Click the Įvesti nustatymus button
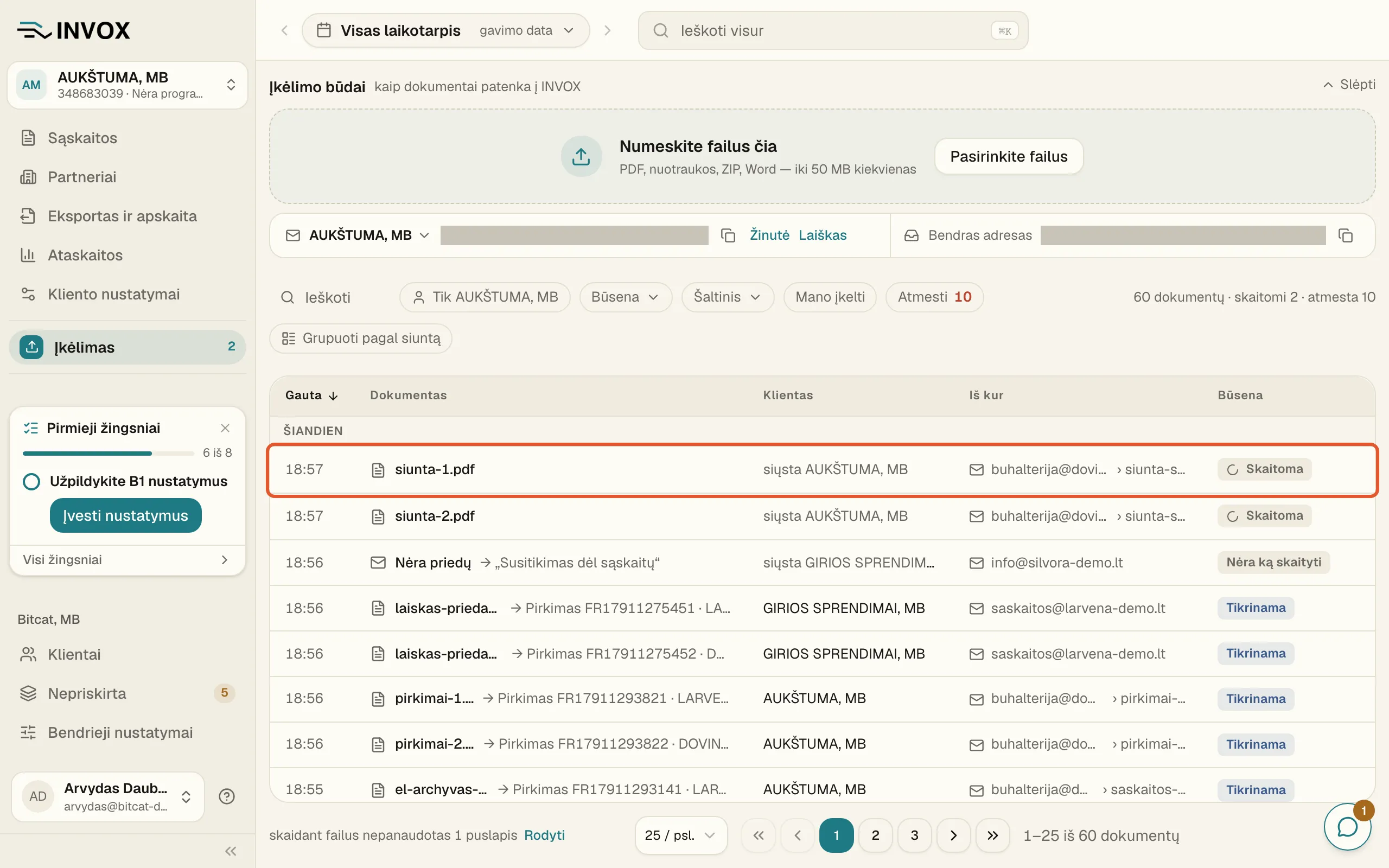The image size is (1389, 868). click(x=126, y=515)
